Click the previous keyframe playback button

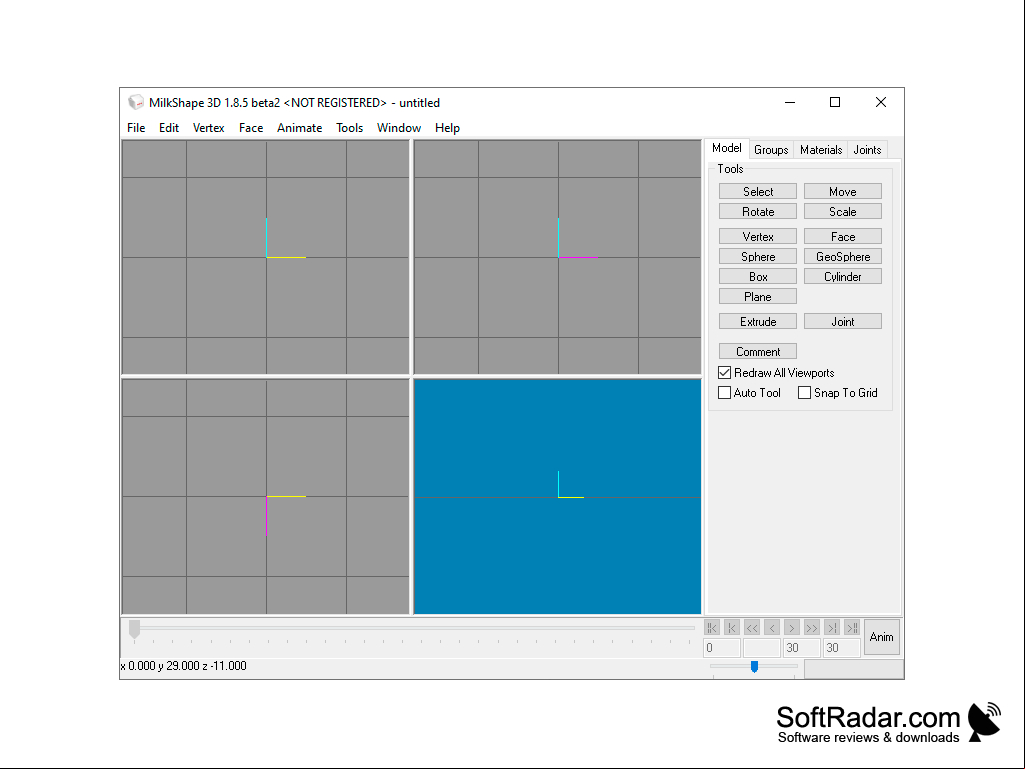point(732,628)
